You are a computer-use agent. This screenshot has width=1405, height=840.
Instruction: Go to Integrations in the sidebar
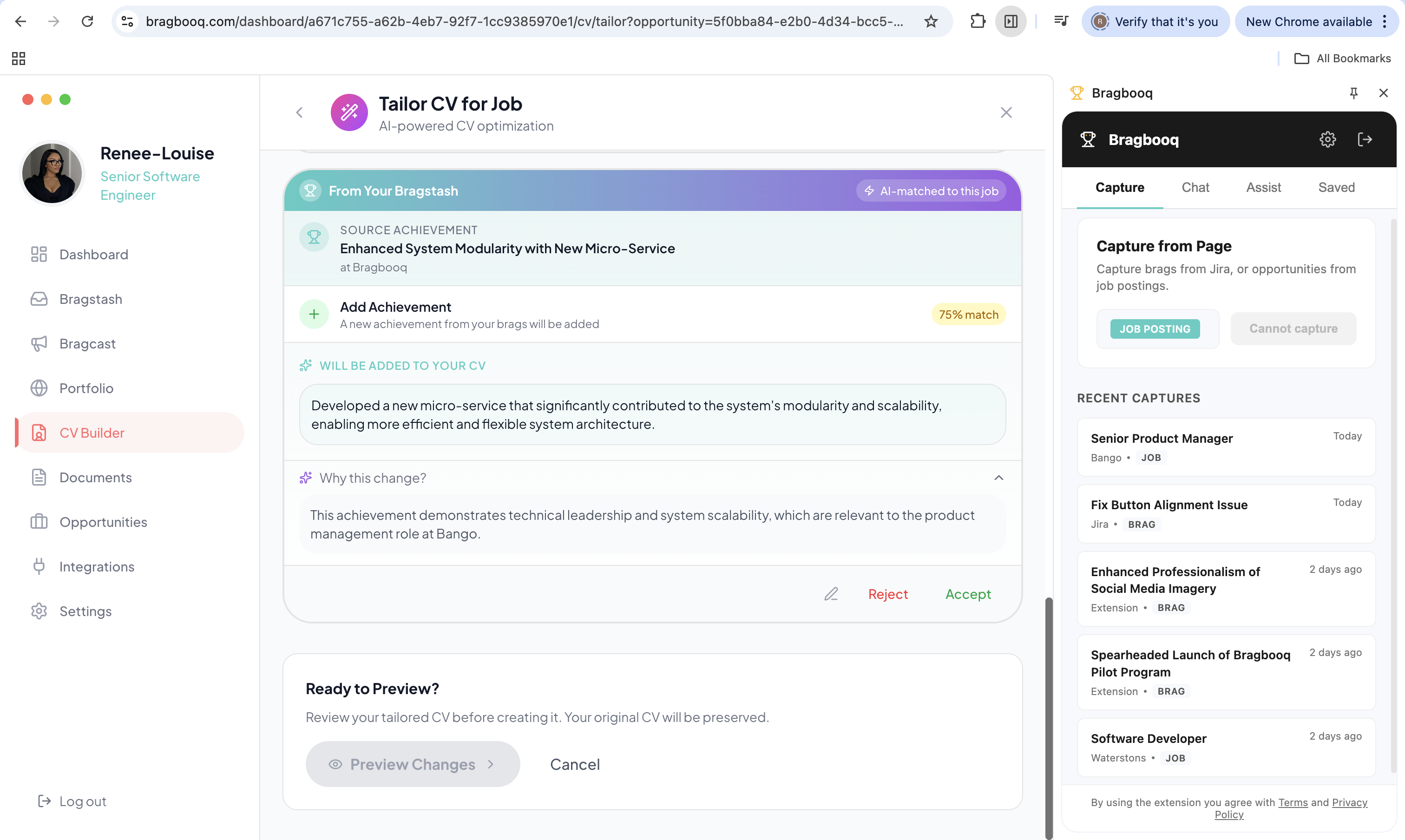(97, 567)
